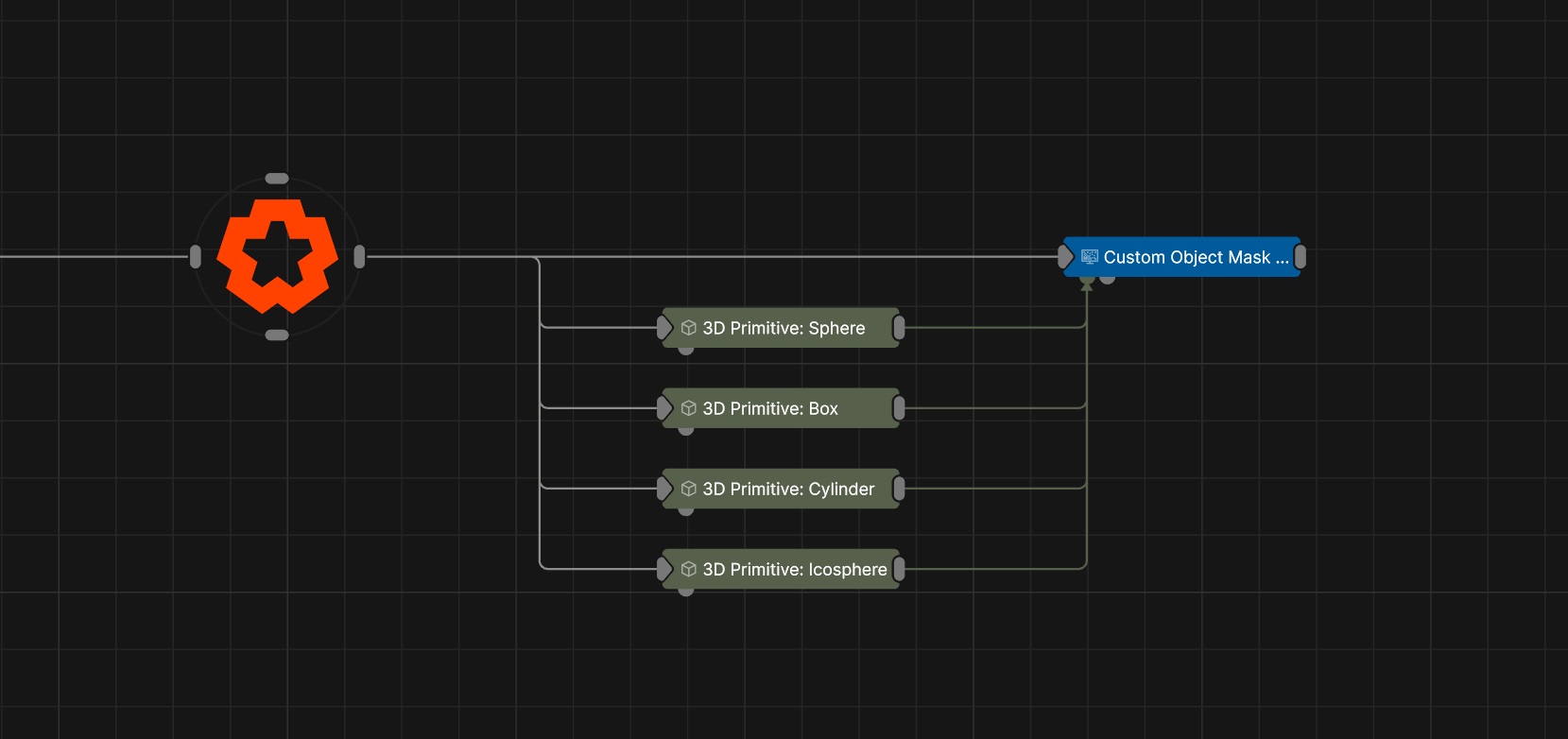
Task: Select the "3D Primitive: Sphere" label
Action: tap(784, 328)
